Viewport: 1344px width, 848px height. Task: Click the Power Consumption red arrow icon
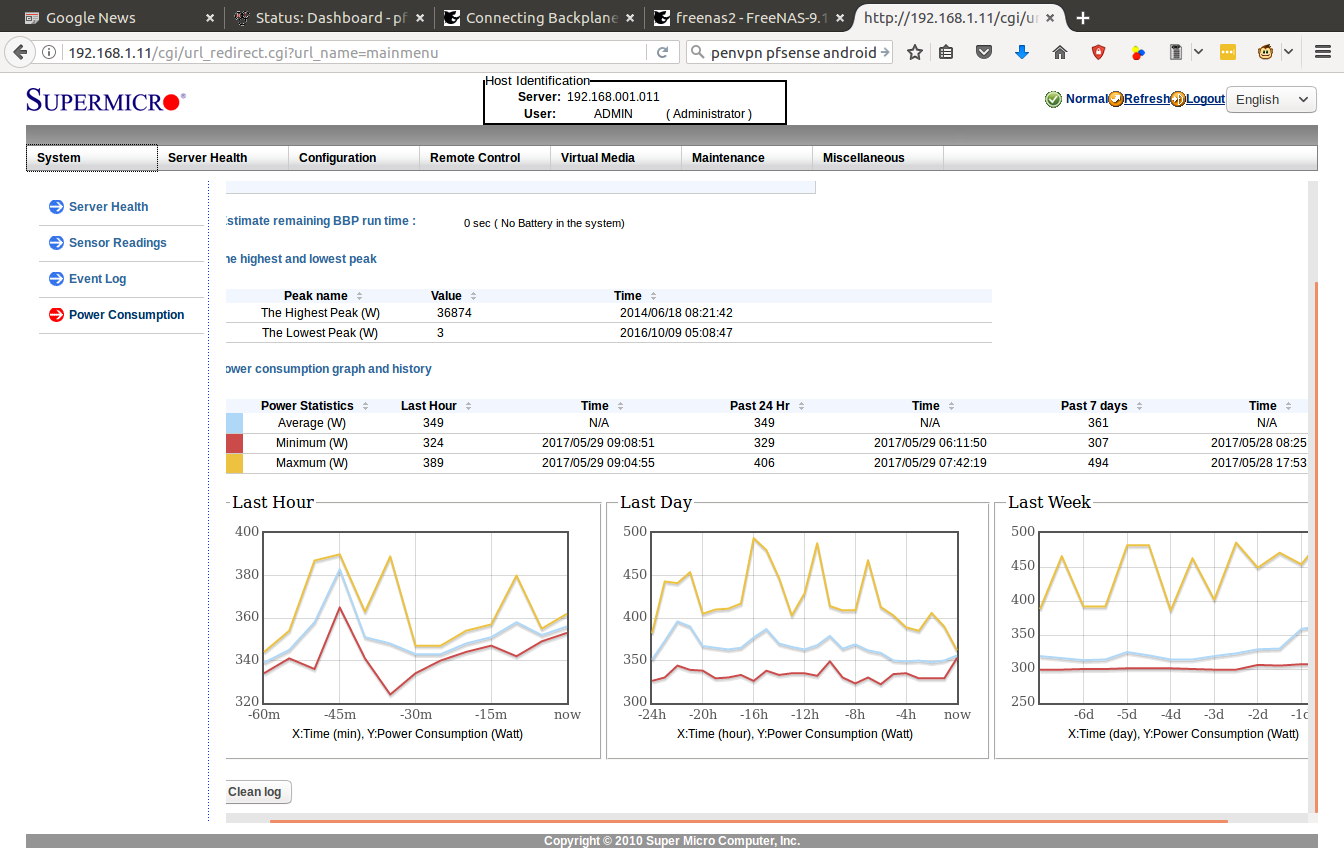click(56, 315)
